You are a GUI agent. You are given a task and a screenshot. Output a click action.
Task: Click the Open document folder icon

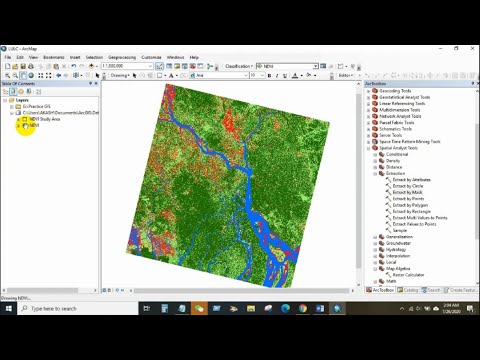tap(15, 66)
